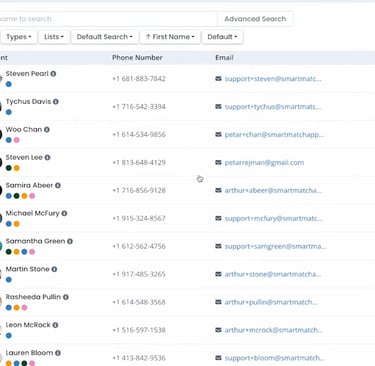Open email link support+tychus@smartmatc...
Viewport: 375px width, 366px height.
[273, 107]
